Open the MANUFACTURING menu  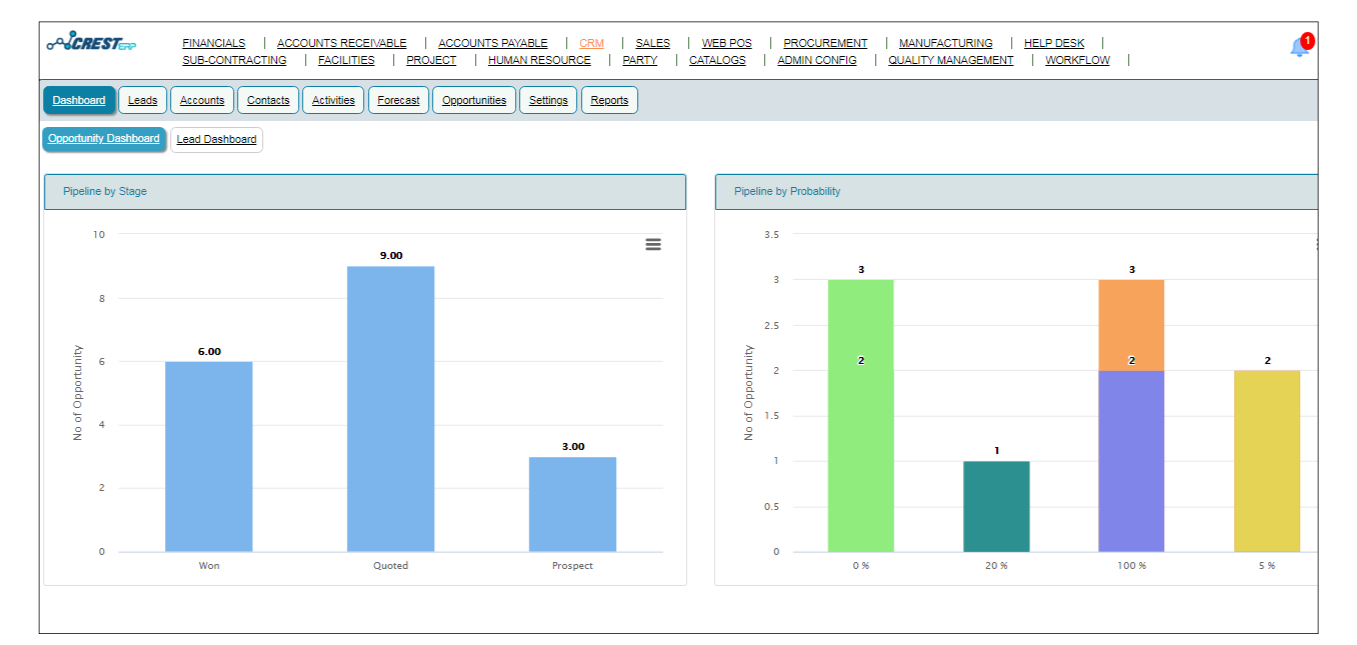945,43
